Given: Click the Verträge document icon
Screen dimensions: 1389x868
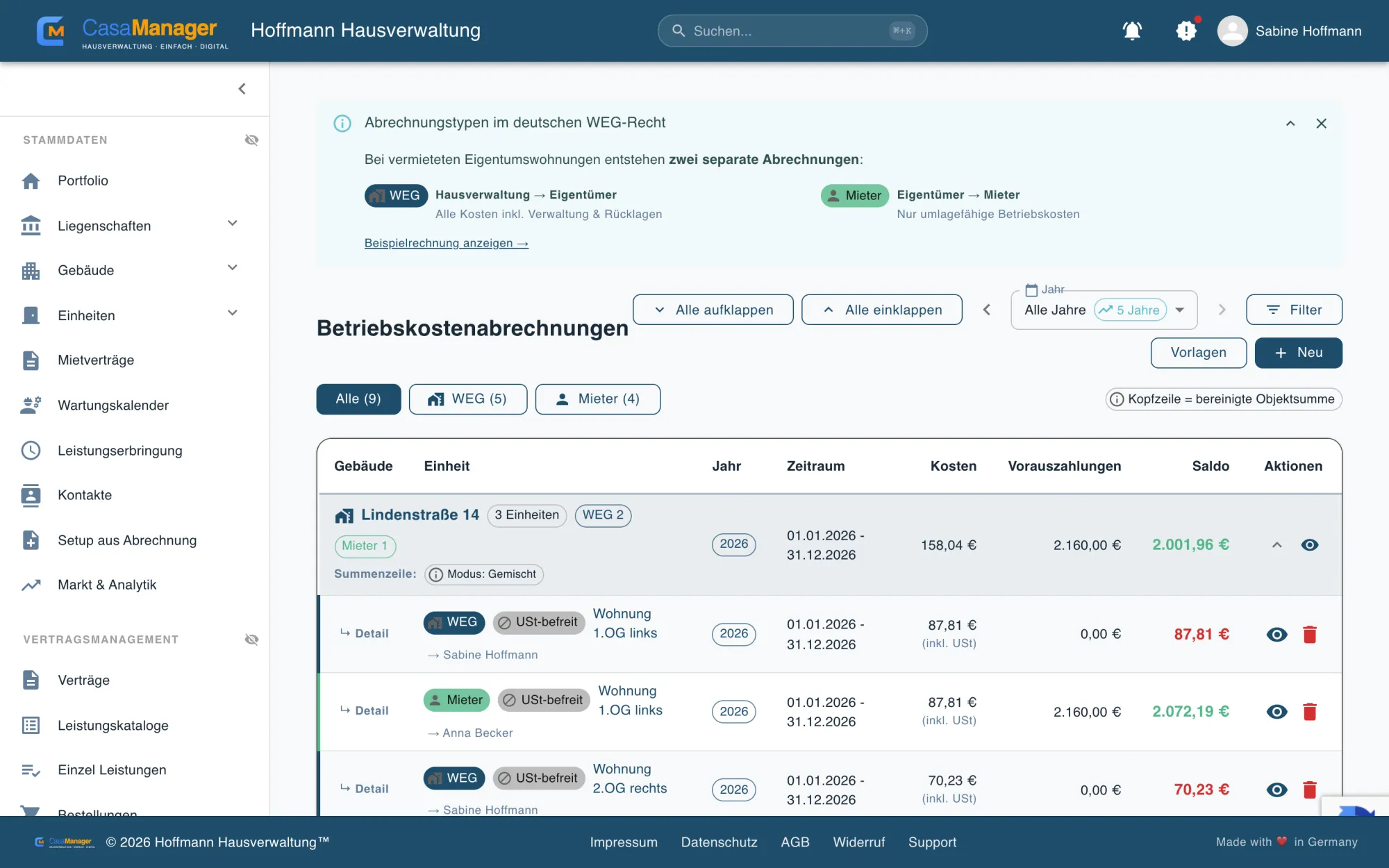Looking at the screenshot, I should tap(31, 680).
